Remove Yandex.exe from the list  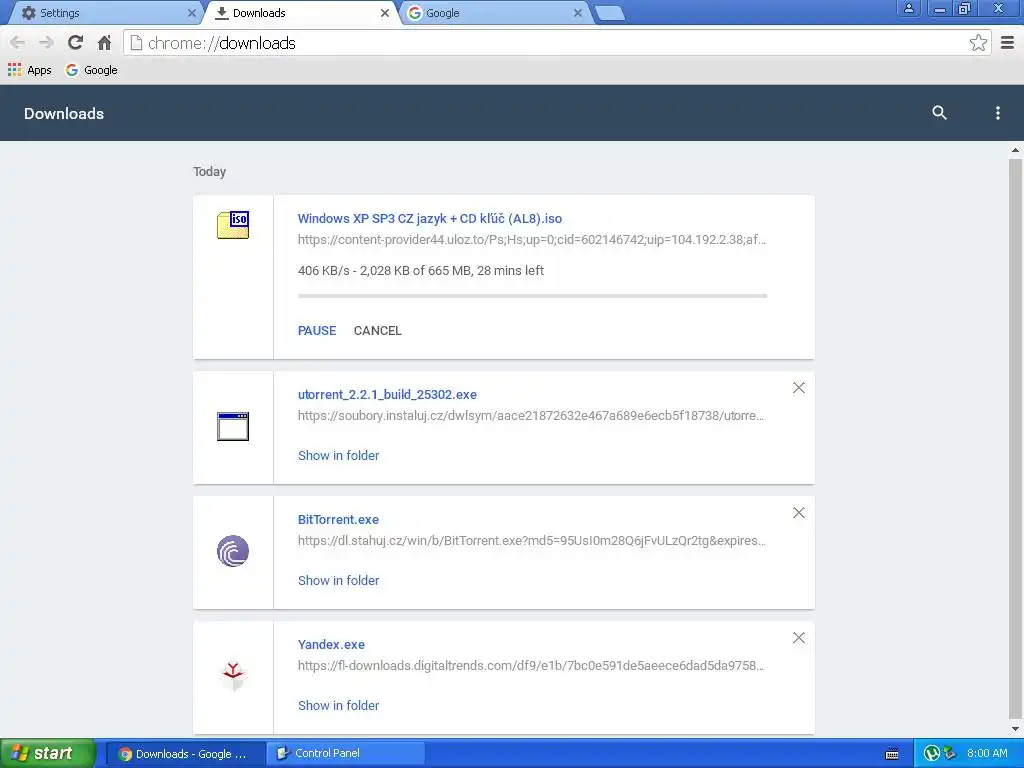click(799, 637)
